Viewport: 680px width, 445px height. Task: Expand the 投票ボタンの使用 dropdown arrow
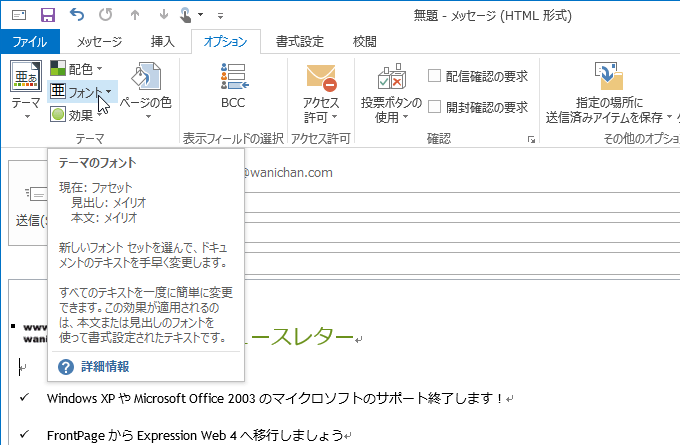pyautogui.click(x=405, y=117)
